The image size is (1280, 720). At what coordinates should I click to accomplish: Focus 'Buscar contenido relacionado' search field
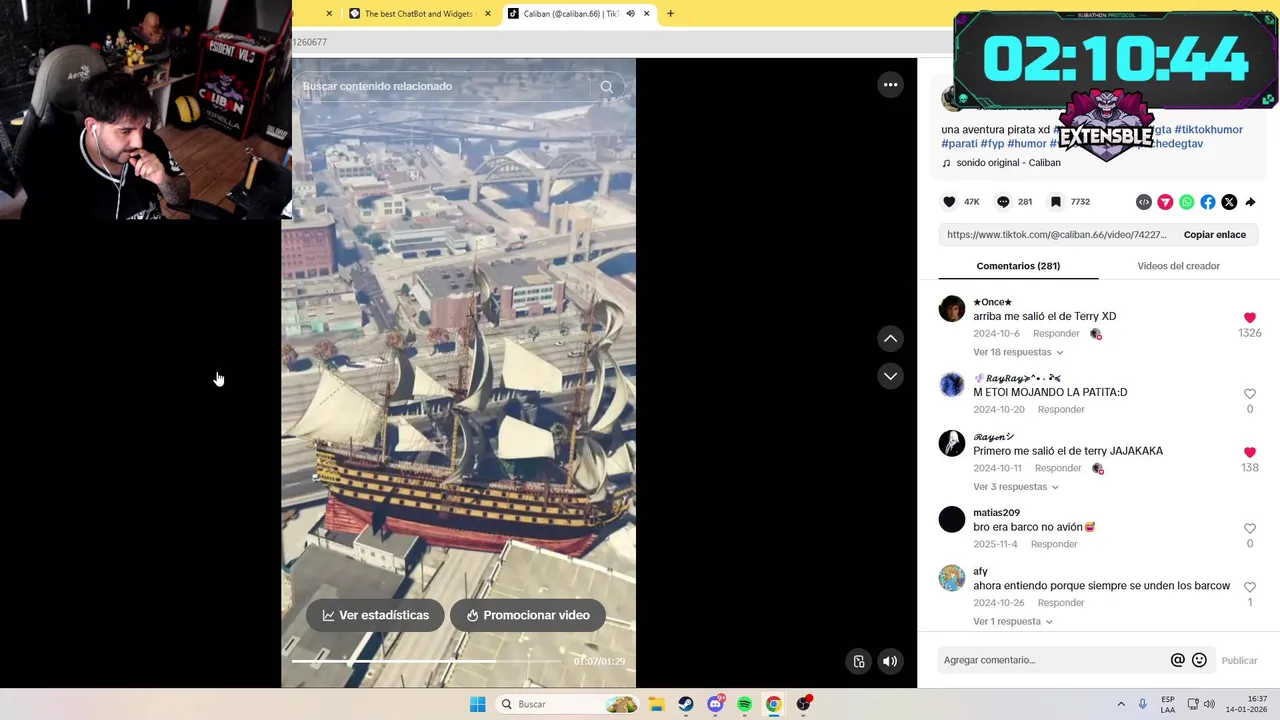click(445, 87)
